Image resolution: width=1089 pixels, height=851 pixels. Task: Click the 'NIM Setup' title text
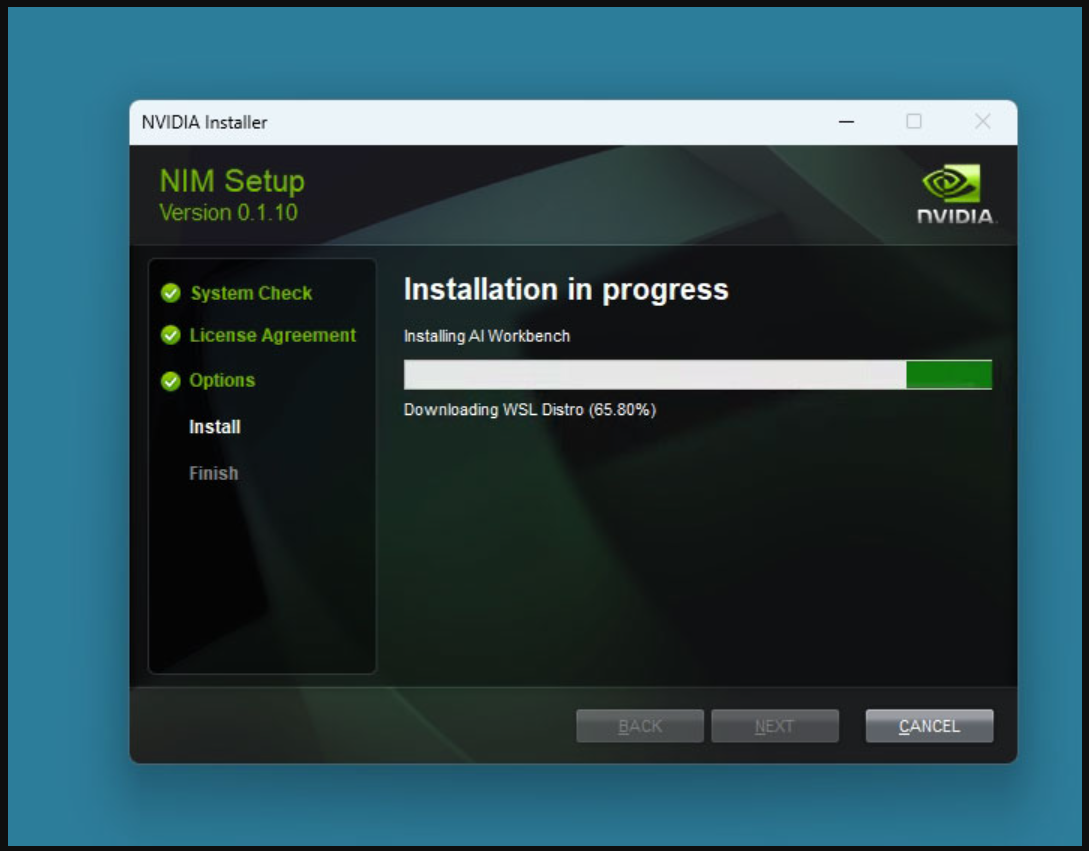pyautogui.click(x=232, y=181)
